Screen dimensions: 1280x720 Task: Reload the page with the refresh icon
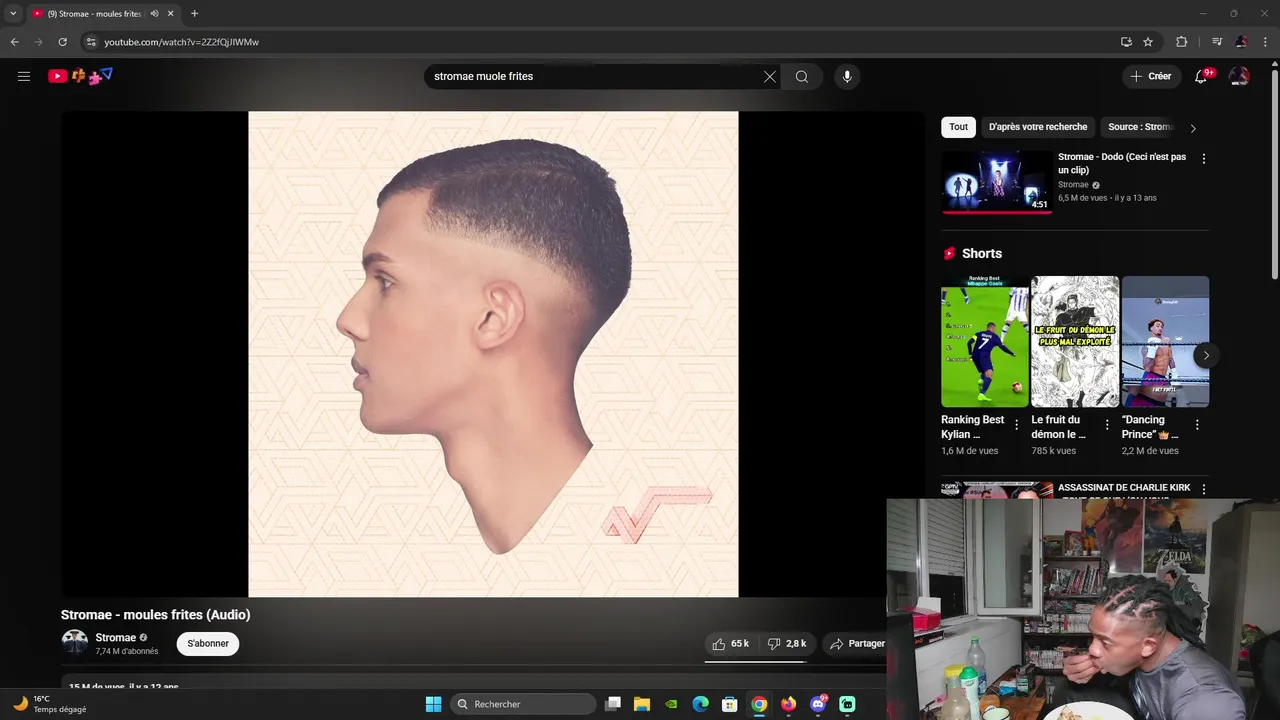[x=62, y=42]
